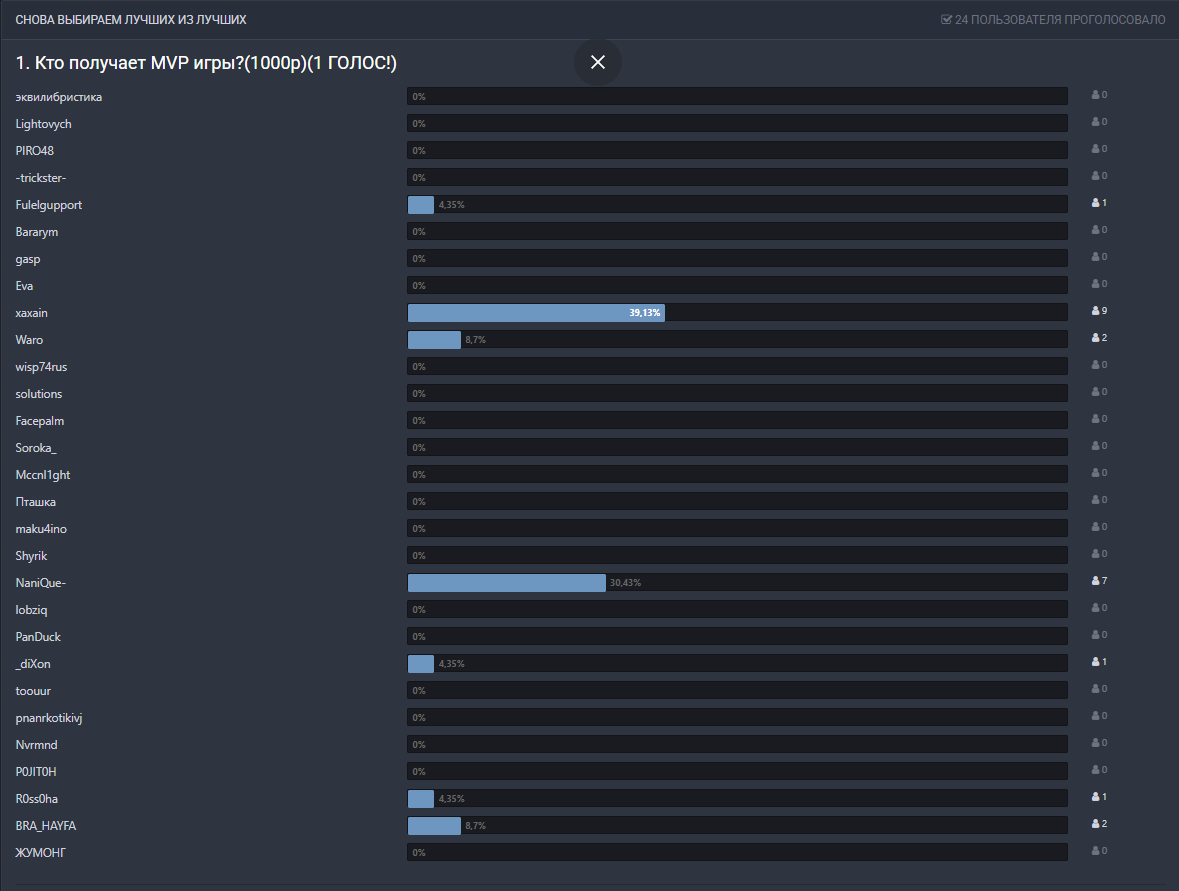Click the ЖУМОНГ poll entry
The height and width of the screenshot is (891, 1179).
(42, 853)
